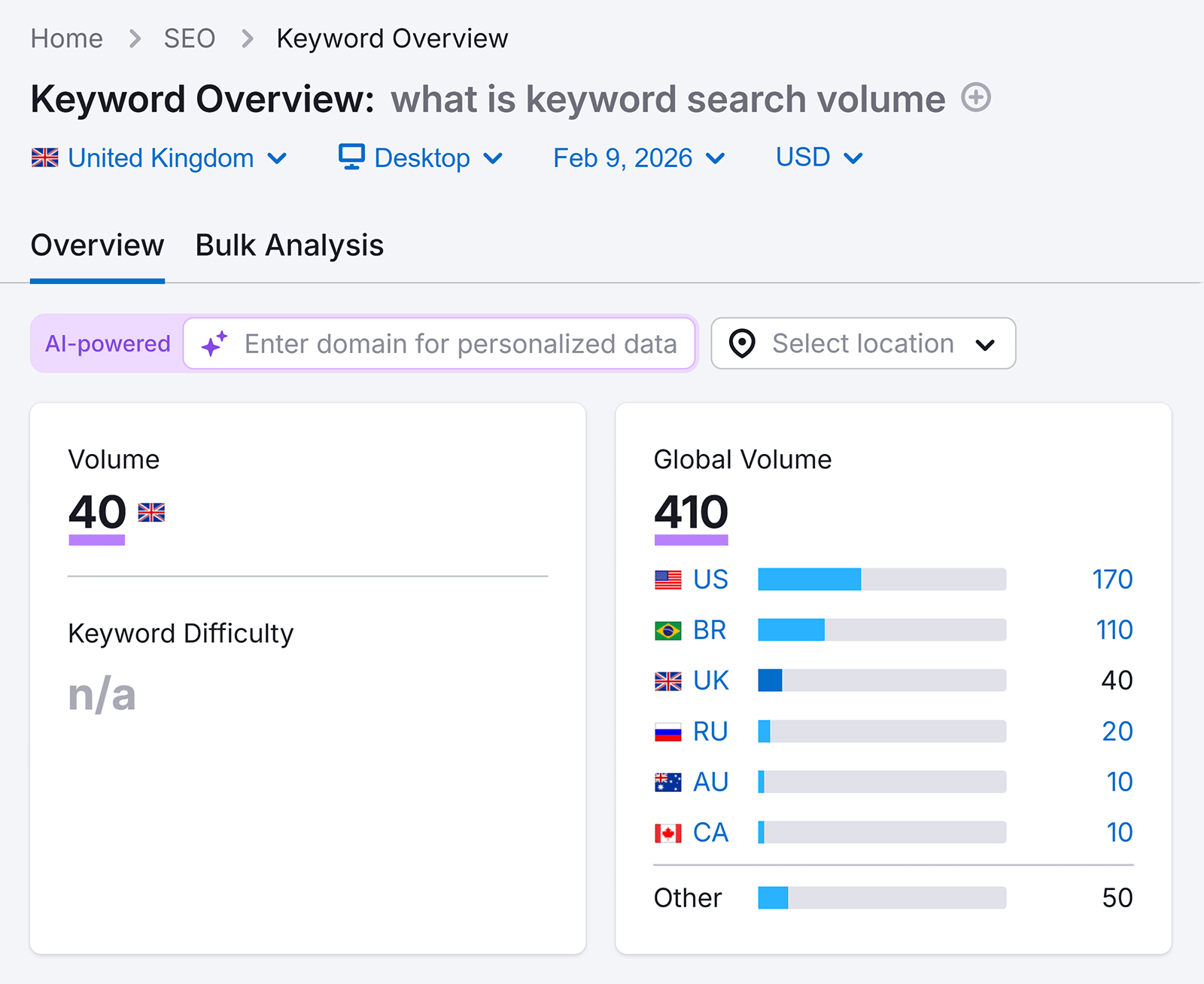Click the Canada flag beside CA

tap(665, 832)
